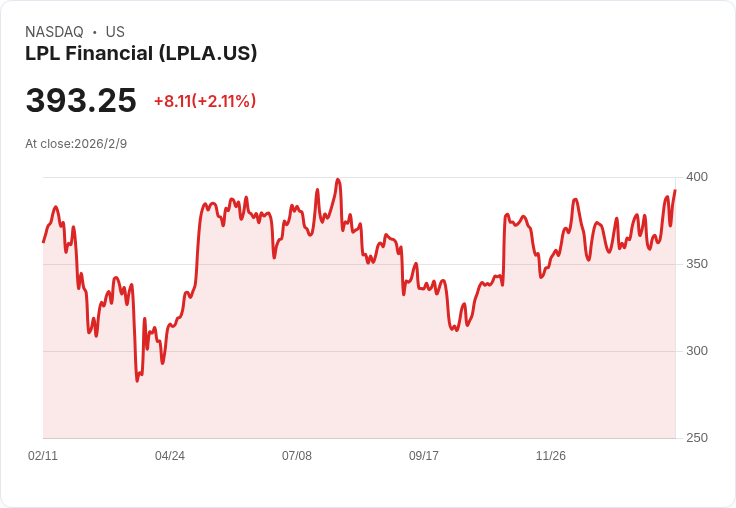Click the lowest trough of the price line

coord(137,381)
